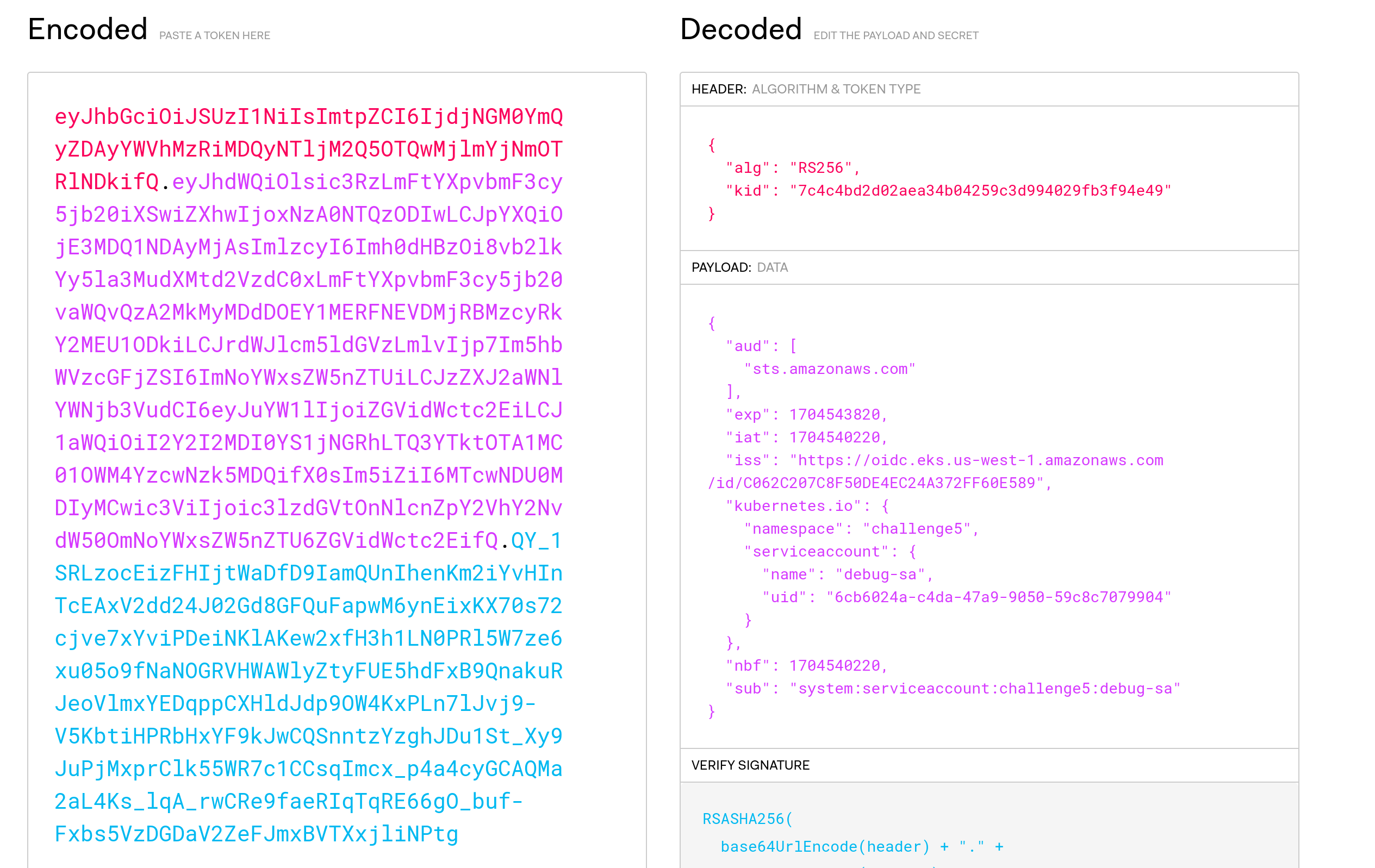Click the service account name "debug-sa"

coord(879,574)
